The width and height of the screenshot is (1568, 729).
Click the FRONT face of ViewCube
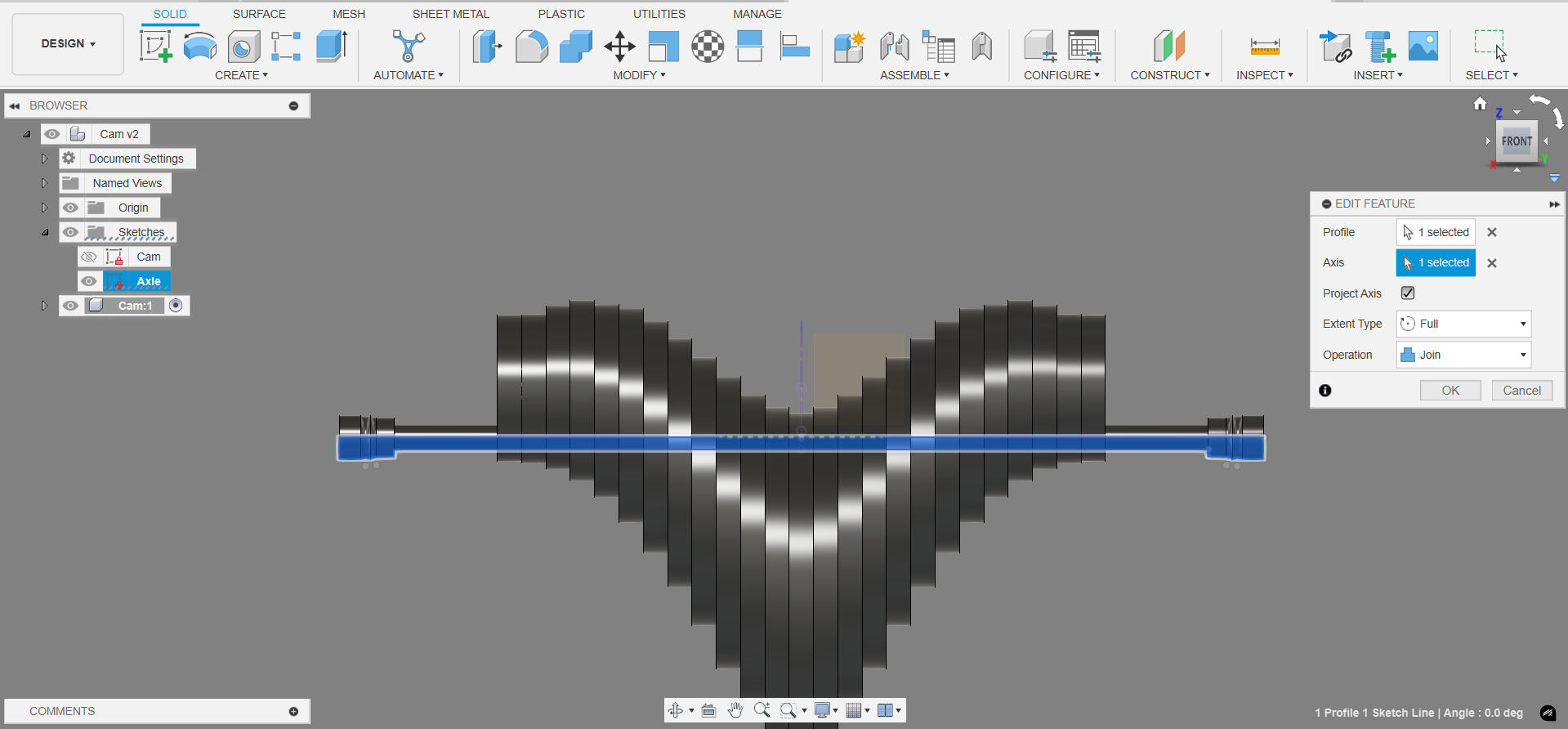pos(1517,141)
